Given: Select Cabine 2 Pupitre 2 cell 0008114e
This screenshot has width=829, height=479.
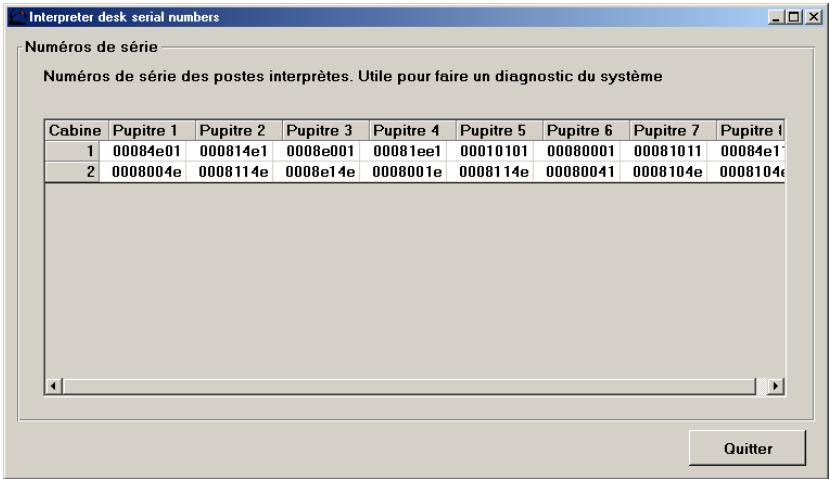Looking at the screenshot, I should point(229,172).
